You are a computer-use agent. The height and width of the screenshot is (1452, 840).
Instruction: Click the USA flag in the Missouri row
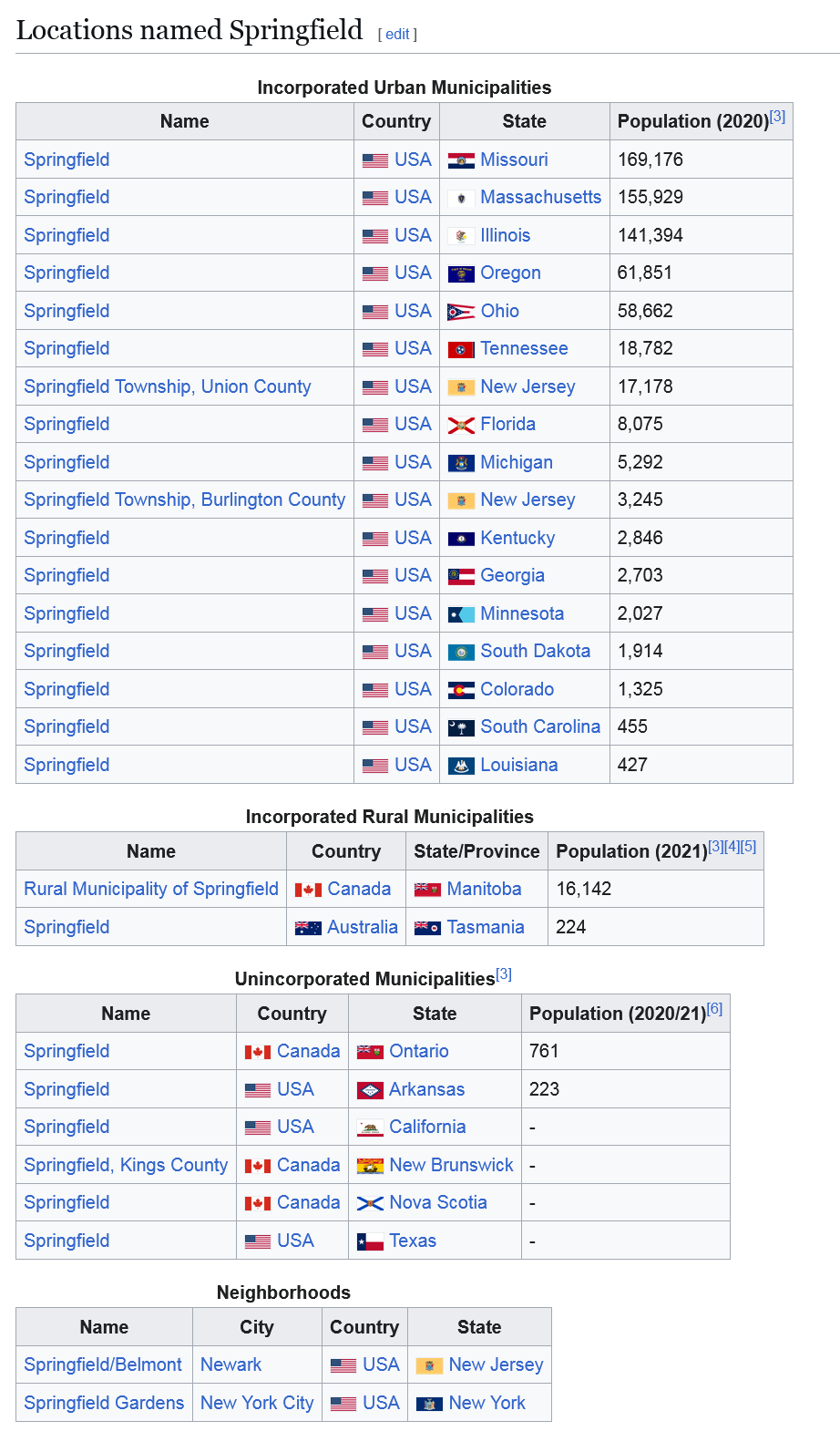pos(375,160)
